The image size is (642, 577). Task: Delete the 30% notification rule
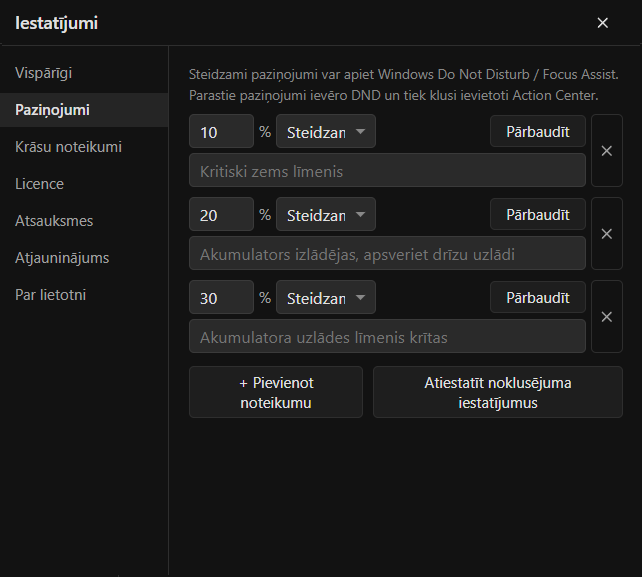[607, 317]
